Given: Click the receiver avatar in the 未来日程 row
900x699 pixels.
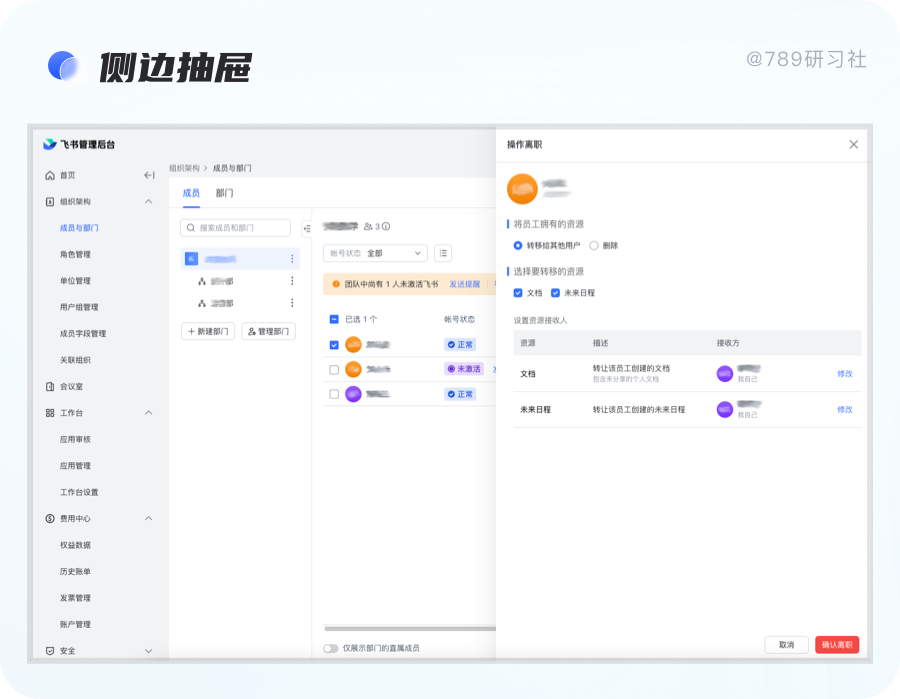Looking at the screenshot, I should tap(725, 409).
